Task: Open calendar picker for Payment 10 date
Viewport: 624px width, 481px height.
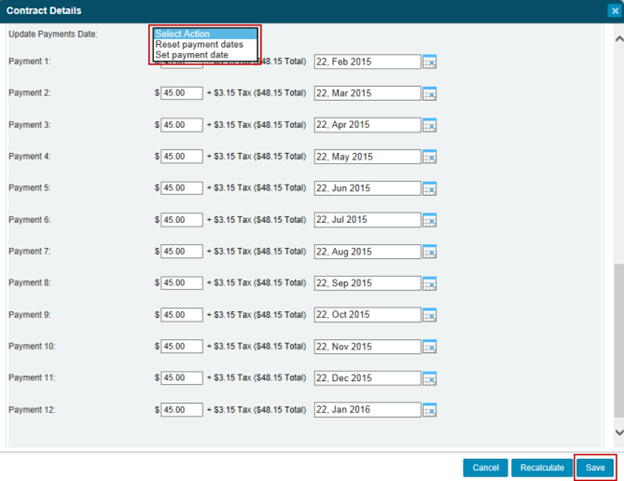Action: [430, 347]
